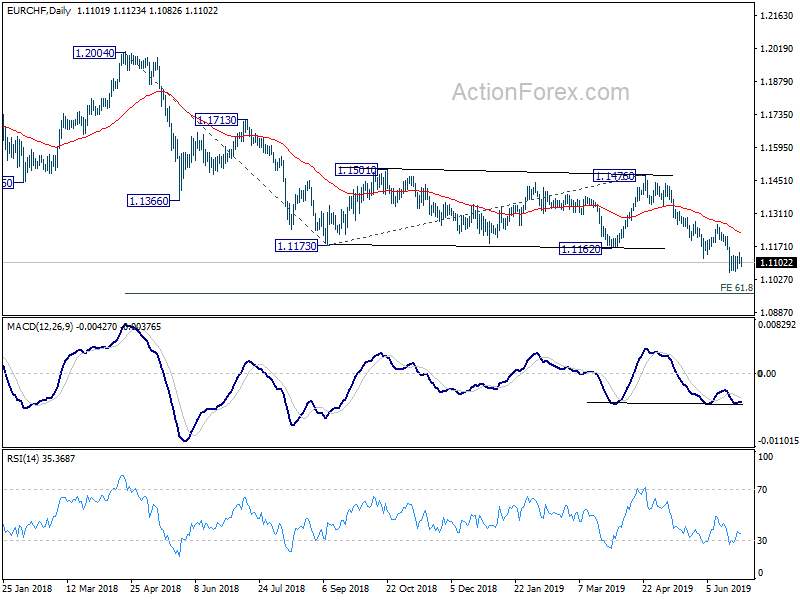Screen dimensions: 800x600
Task: Click the 25 Apr 2018 date label
Action: click(x=156, y=588)
